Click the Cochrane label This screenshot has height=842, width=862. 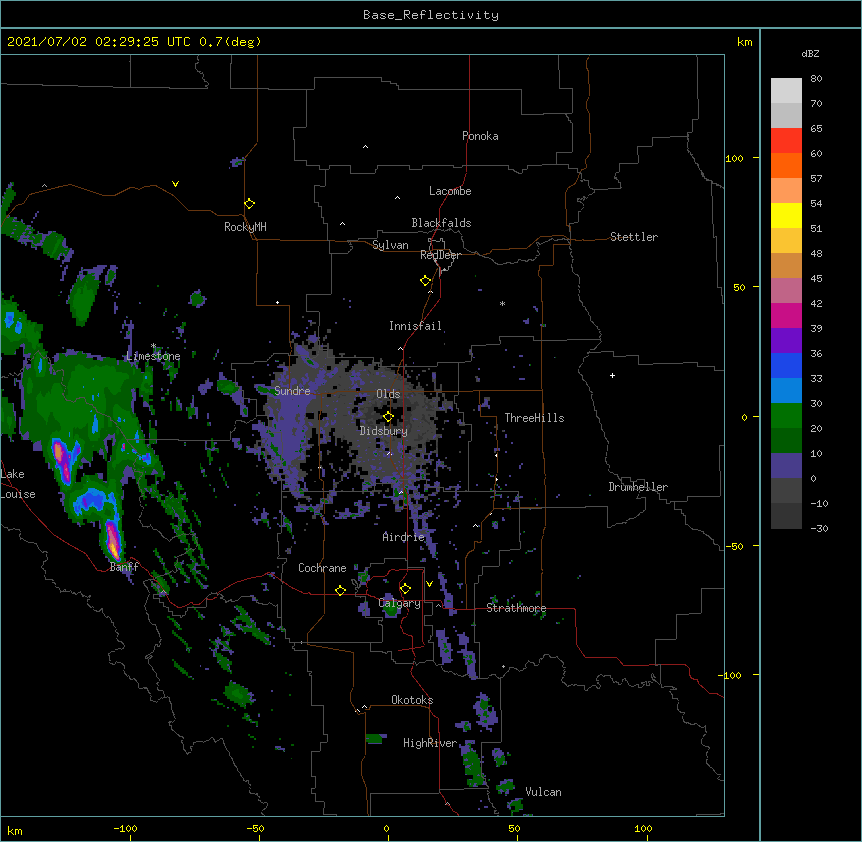click(x=322, y=568)
